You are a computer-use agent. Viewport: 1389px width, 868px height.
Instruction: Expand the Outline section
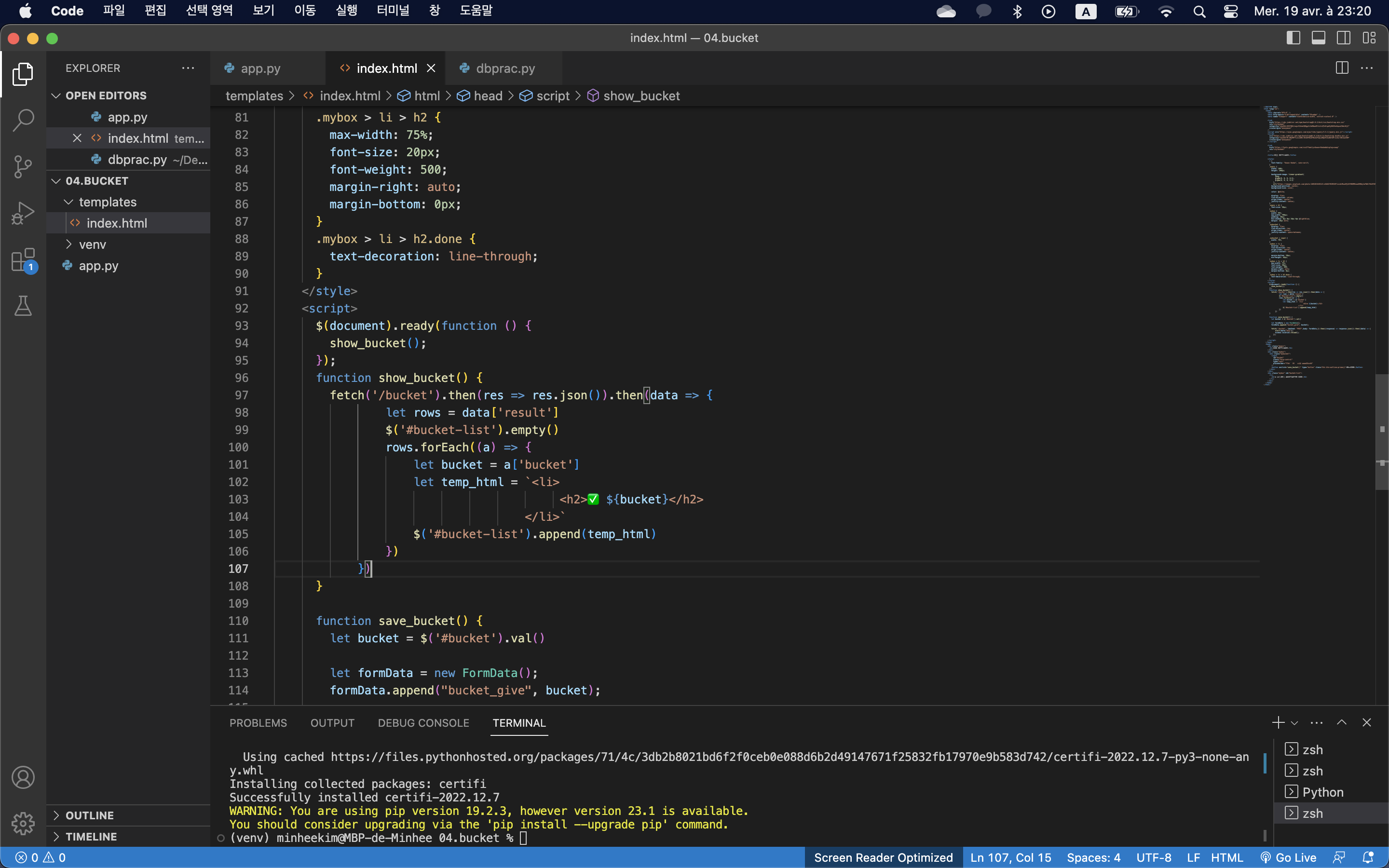click(x=128, y=815)
